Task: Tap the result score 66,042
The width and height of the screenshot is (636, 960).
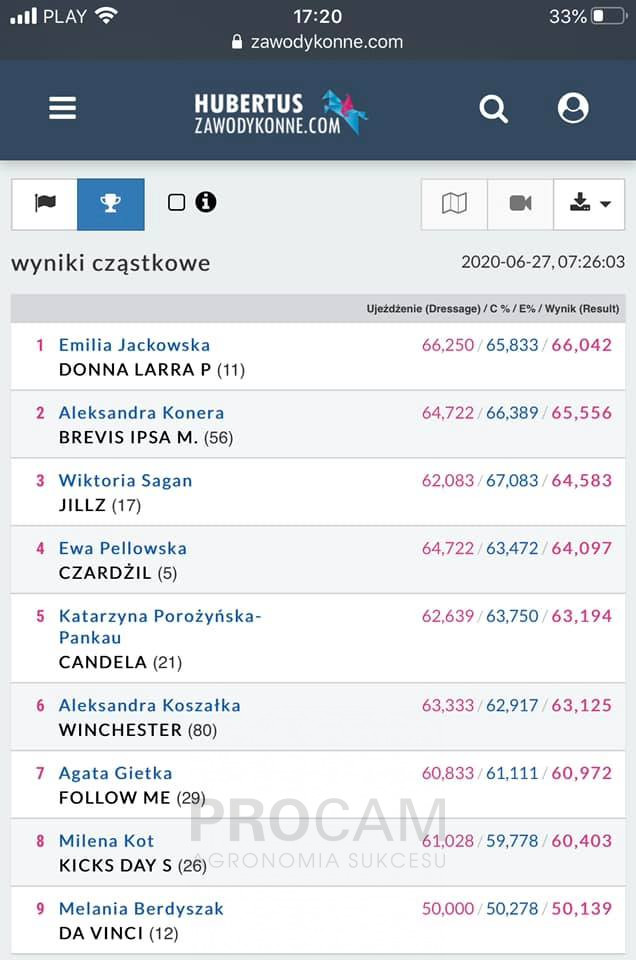Action: 582,345
